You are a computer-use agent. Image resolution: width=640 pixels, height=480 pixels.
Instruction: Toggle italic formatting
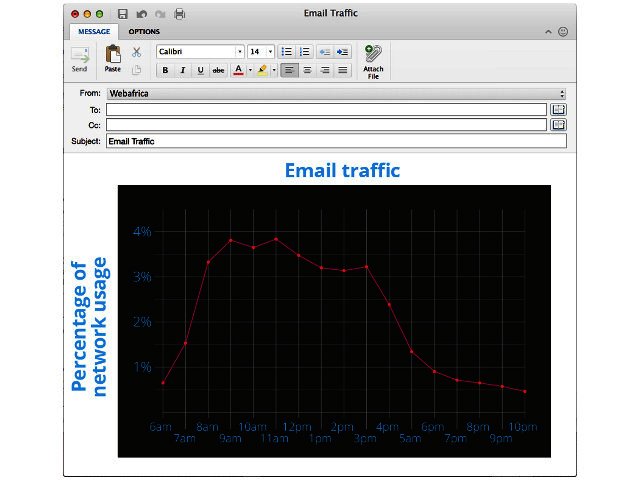[x=182, y=70]
